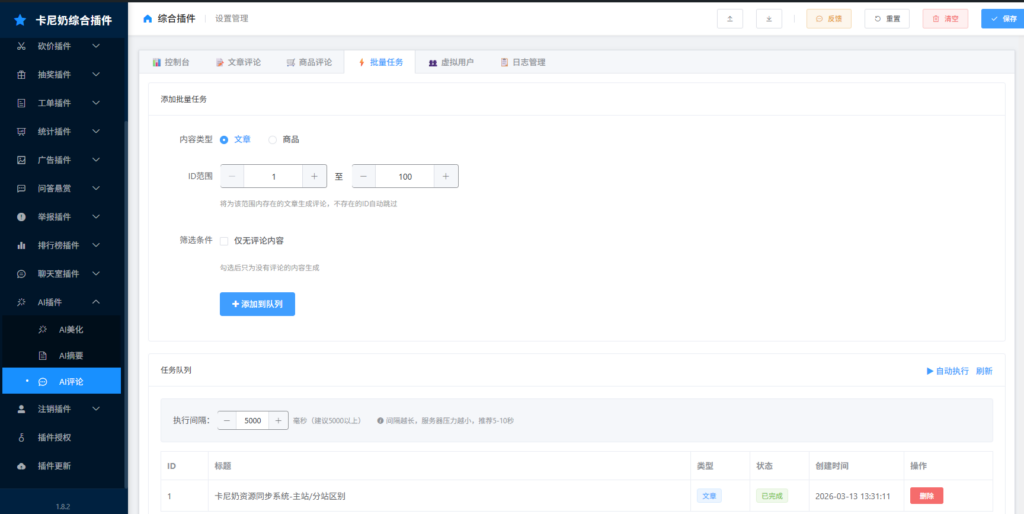Image resolution: width=1024 pixels, height=514 pixels.
Task: Increase the 执行间隔 value with plus
Action: pyautogui.click(x=278, y=421)
